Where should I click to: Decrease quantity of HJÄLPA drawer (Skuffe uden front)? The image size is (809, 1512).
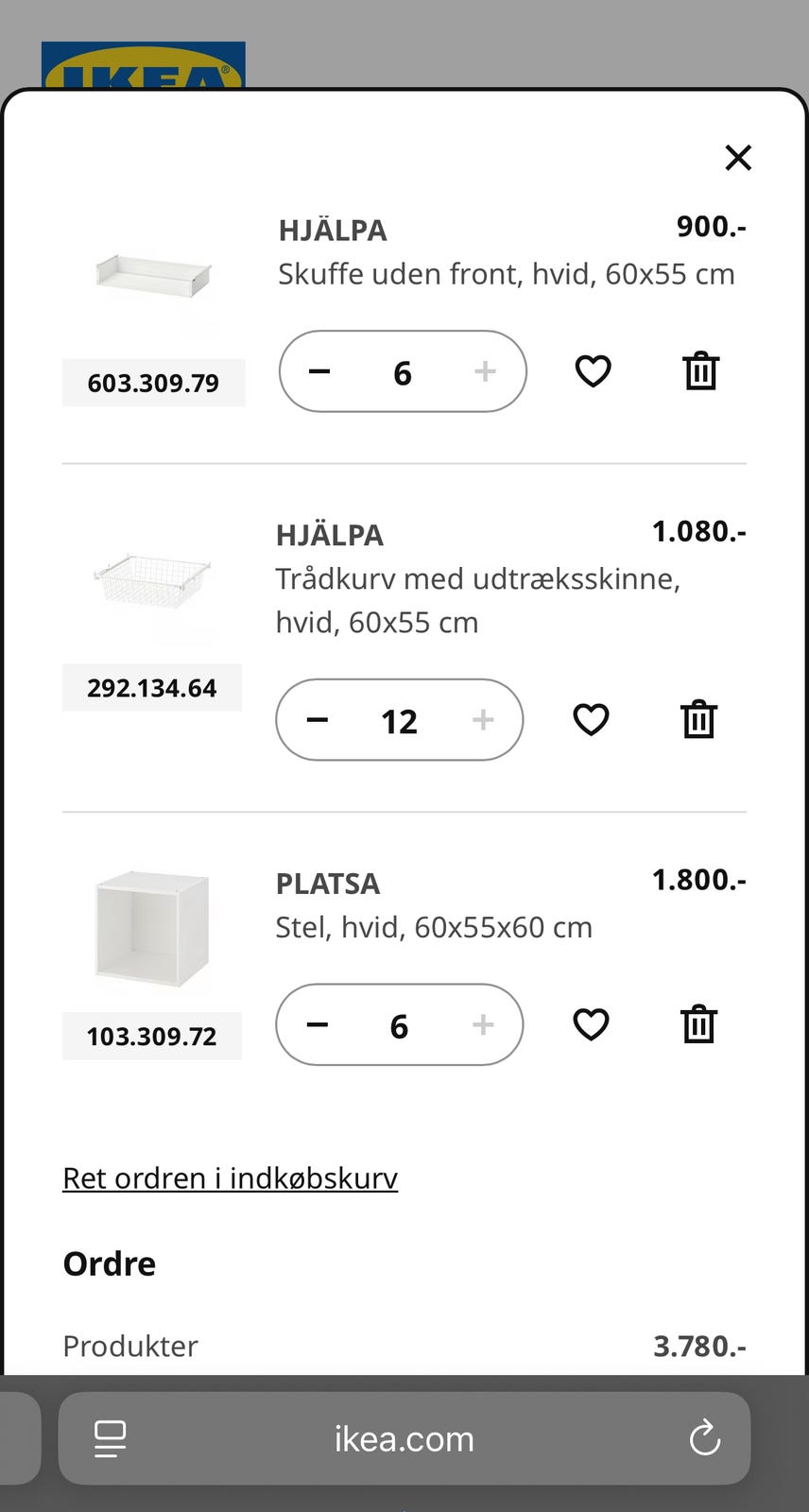[x=319, y=371]
